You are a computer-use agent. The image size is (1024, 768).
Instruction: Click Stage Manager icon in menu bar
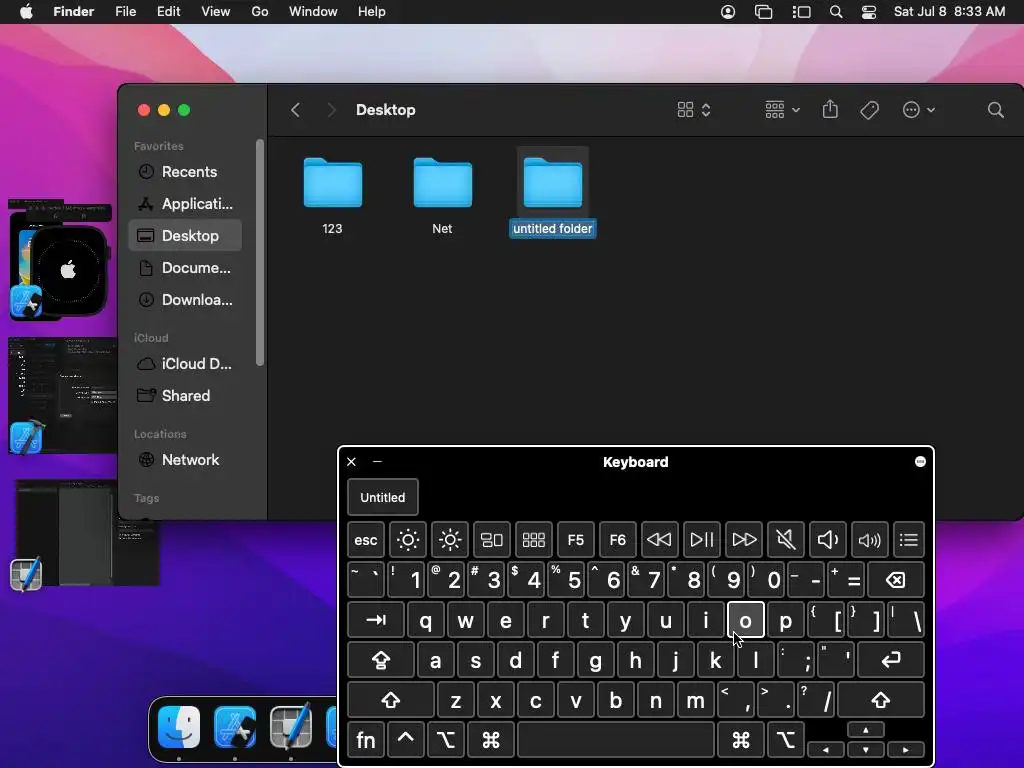(801, 12)
